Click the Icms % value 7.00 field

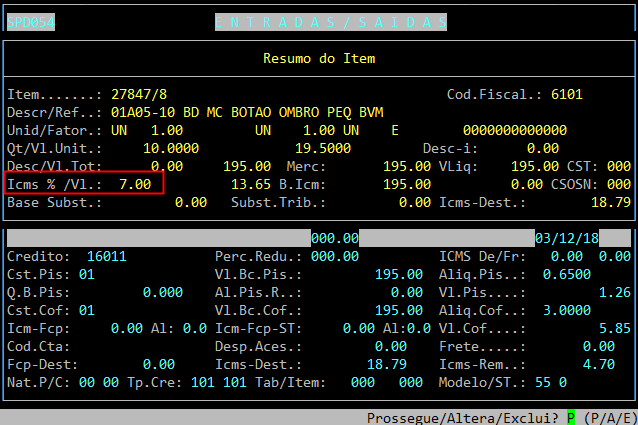coord(134,185)
